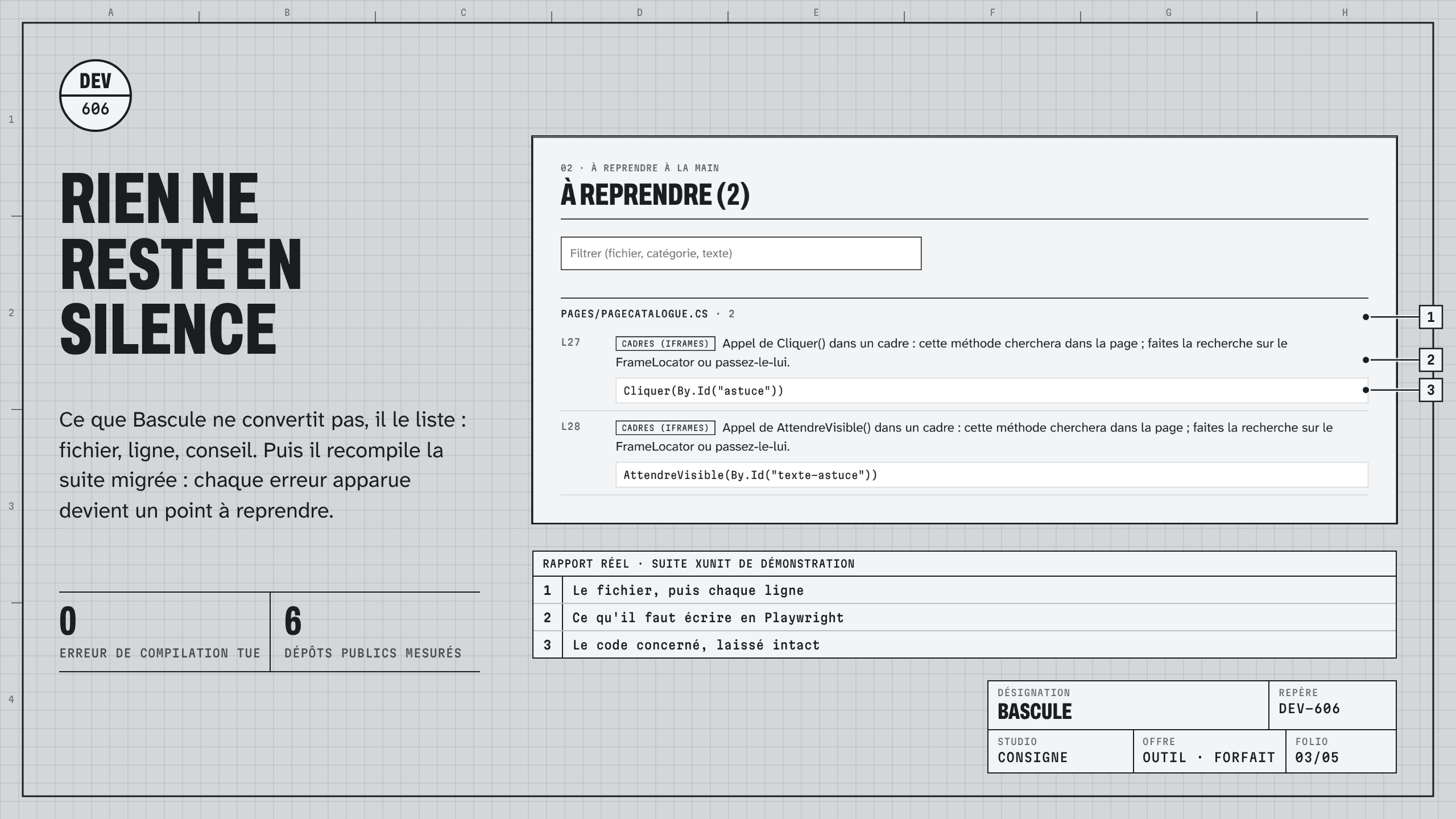The width and height of the screenshot is (1456, 819).
Task: Click line number L28
Action: click(x=570, y=427)
